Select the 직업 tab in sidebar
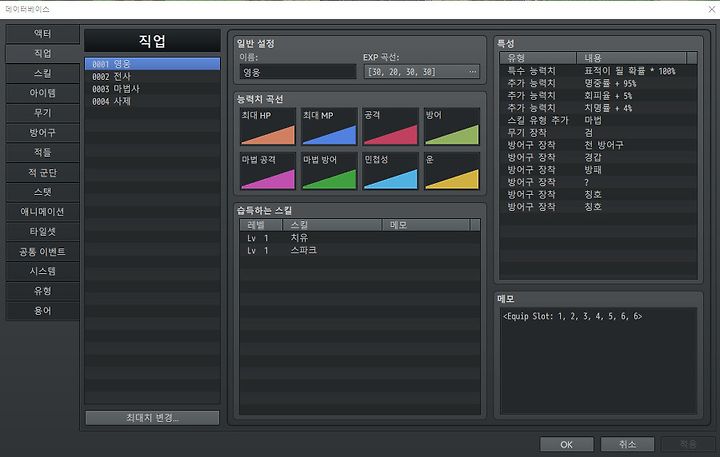The image size is (720, 457). (42, 54)
